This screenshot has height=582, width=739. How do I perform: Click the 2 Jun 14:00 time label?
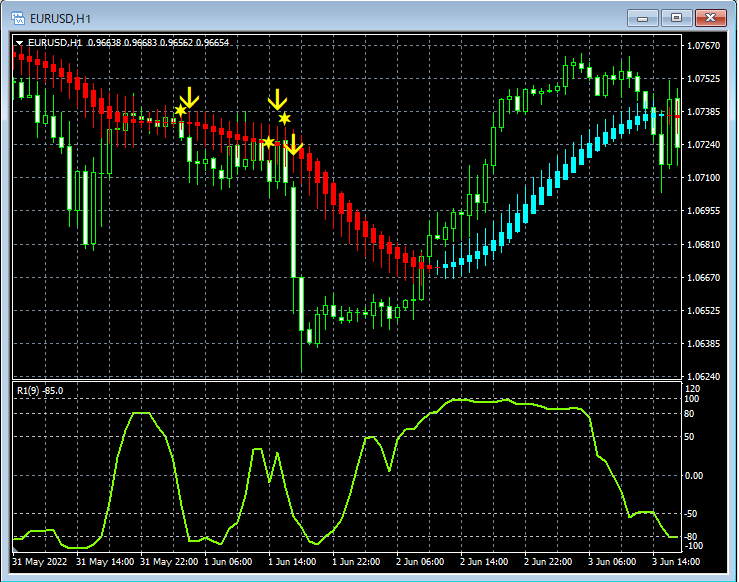tap(484, 562)
